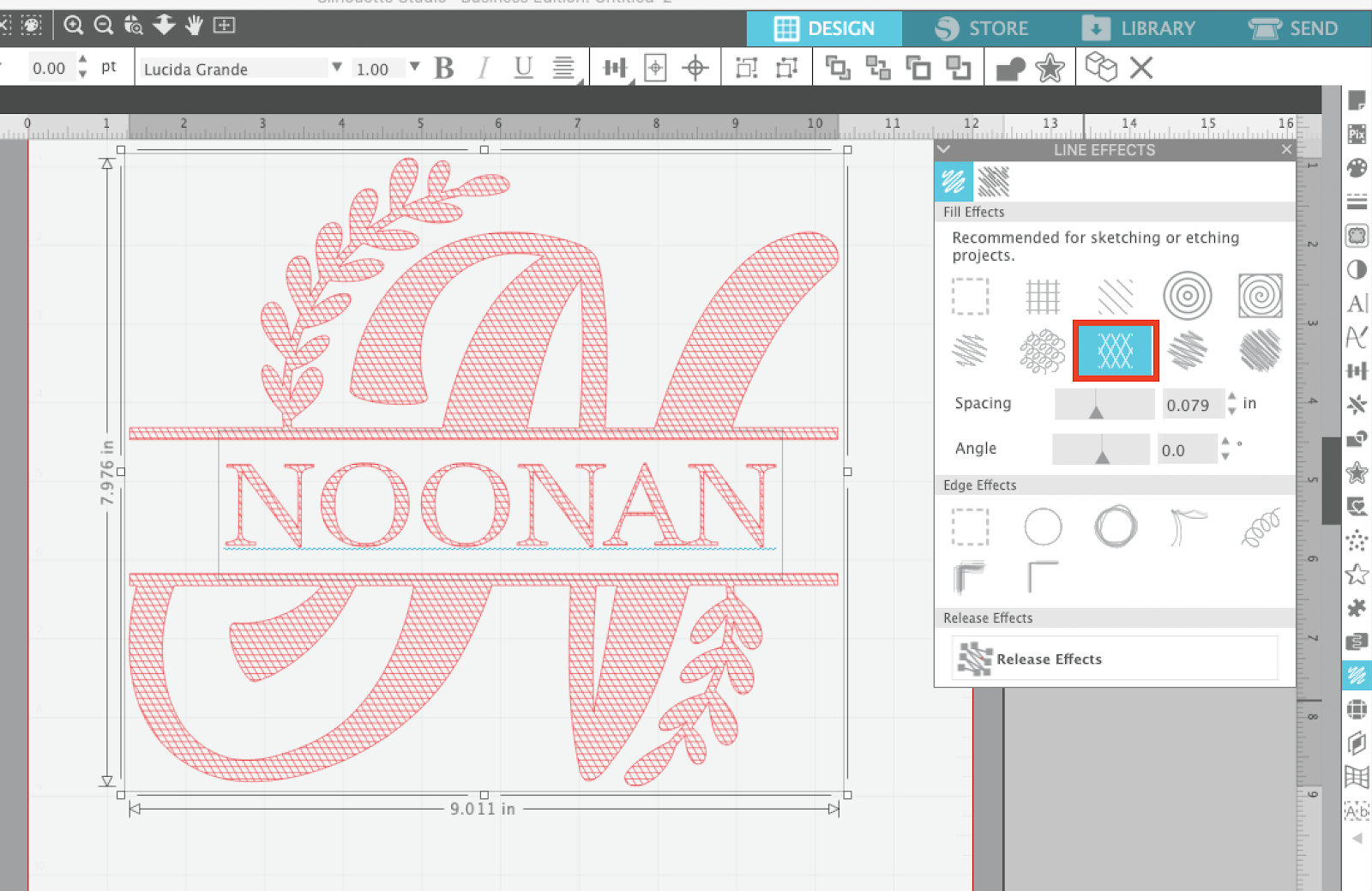The height and width of the screenshot is (891, 1372).
Task: Zoom out using the magnifier minus tool
Action: pos(104,26)
